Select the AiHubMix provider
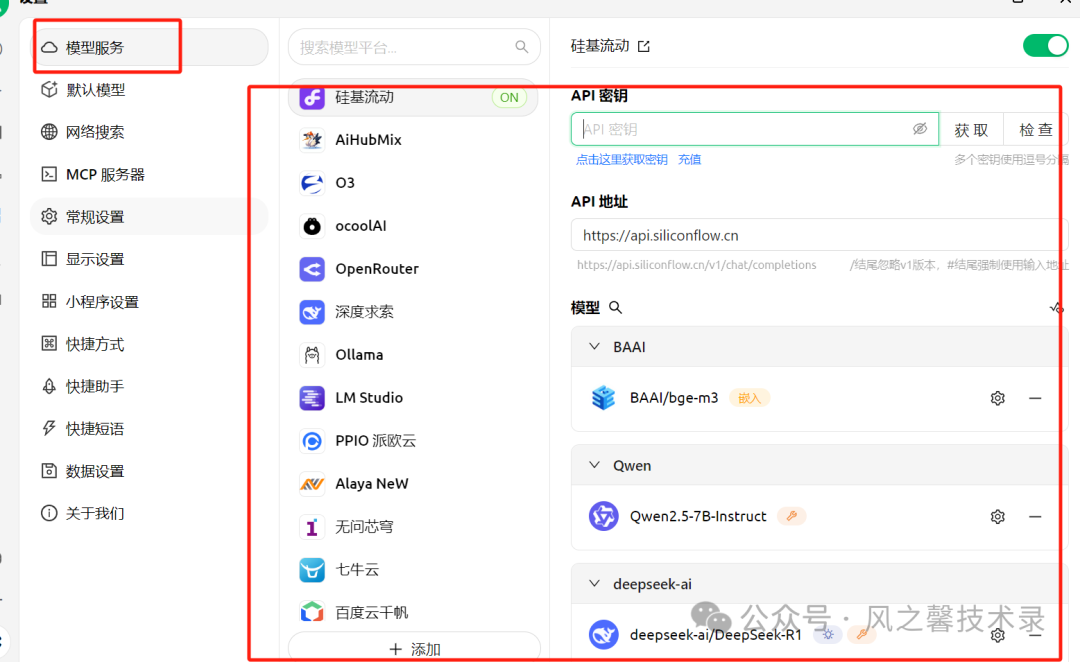Viewport: 1080px width, 662px height. [413, 140]
